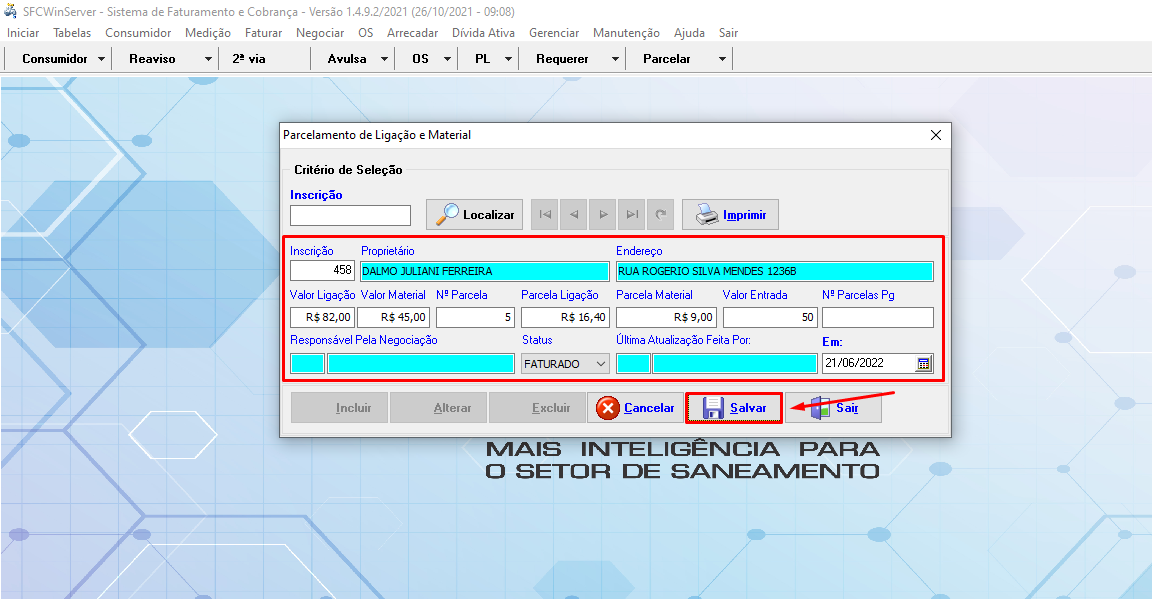The width and height of the screenshot is (1152, 599).
Task: Click the Nº Parcelas Pg field
Action: tap(877, 318)
